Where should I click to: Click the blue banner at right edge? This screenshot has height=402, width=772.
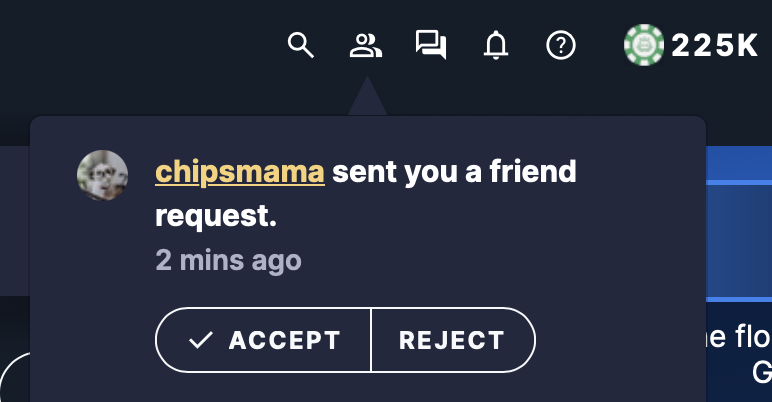739,224
